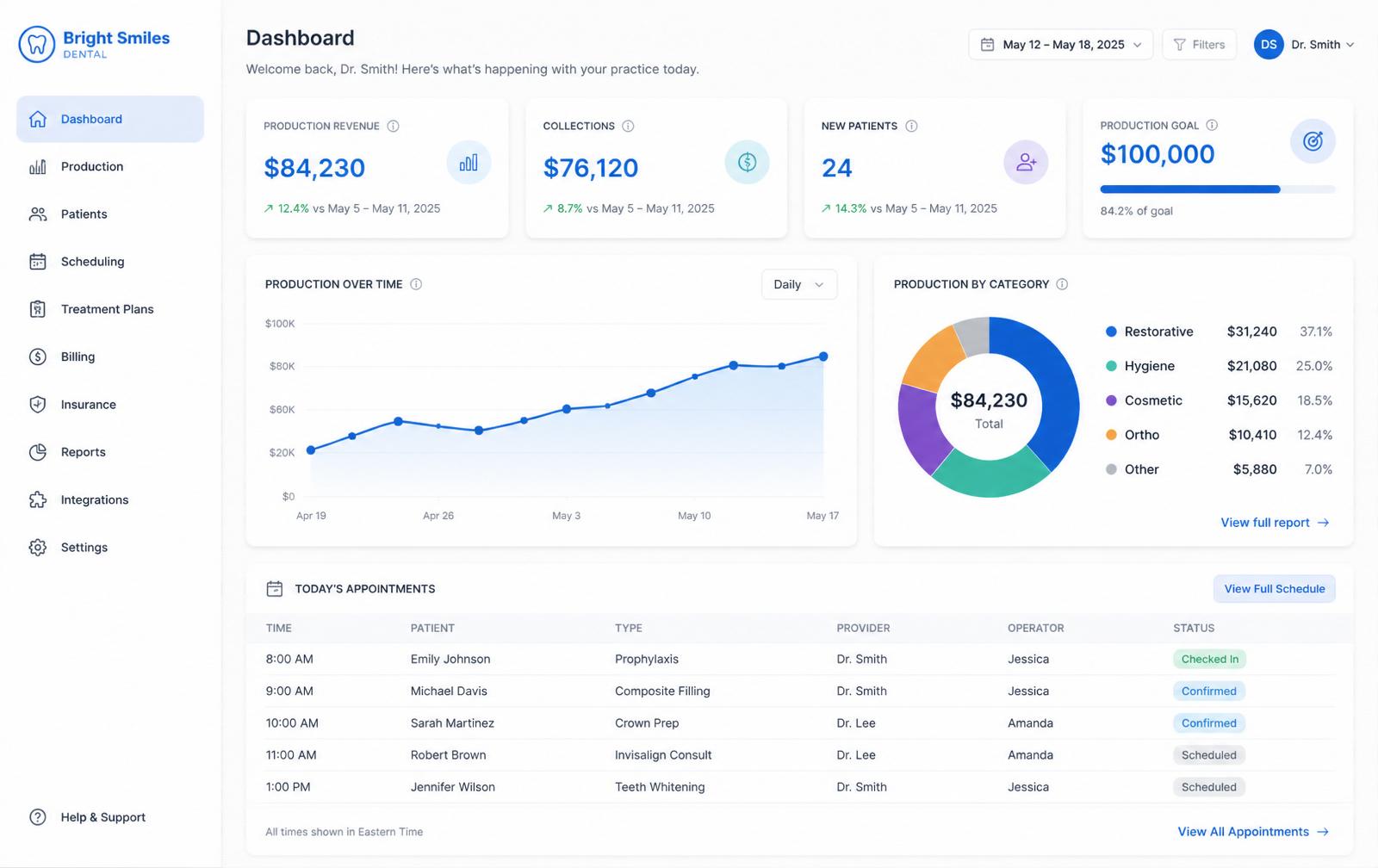Click the Restorative color dot in legend
The width and height of the screenshot is (1378, 868).
click(1111, 332)
